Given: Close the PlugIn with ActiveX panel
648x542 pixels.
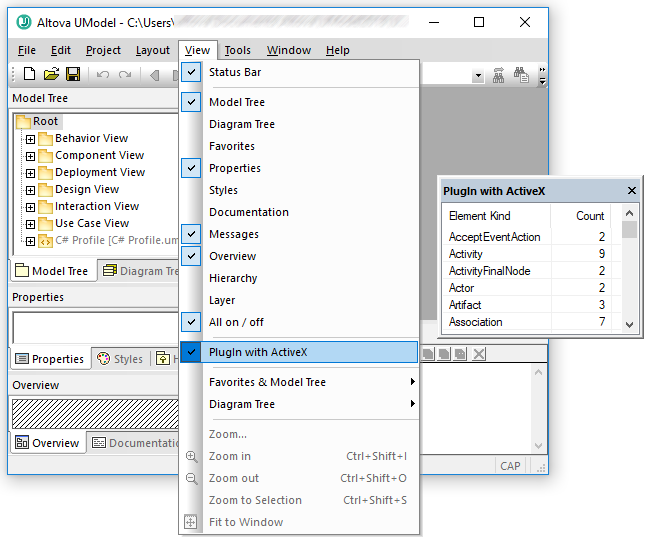Looking at the screenshot, I should tap(631, 190).
